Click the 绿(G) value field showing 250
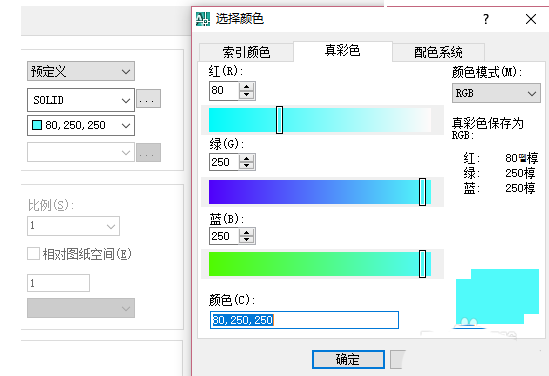 [x=224, y=162]
